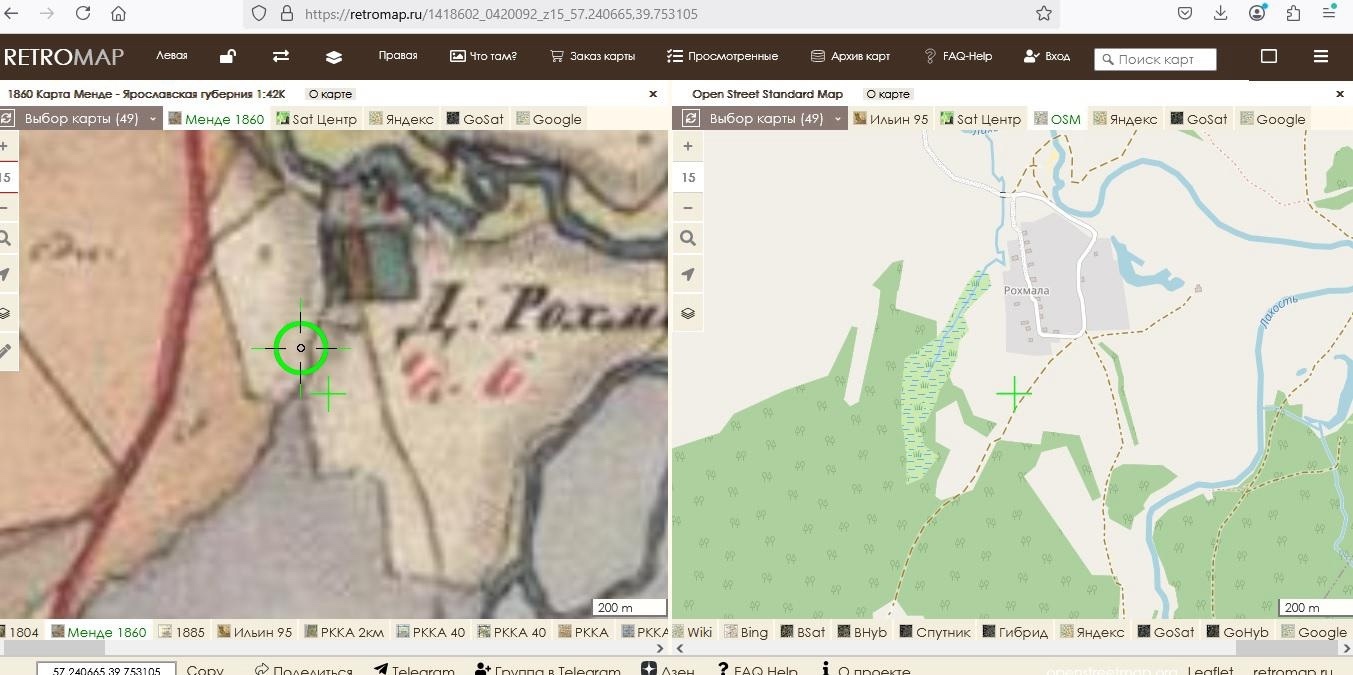Open 'Заказ карты' cart menu

point(592,56)
